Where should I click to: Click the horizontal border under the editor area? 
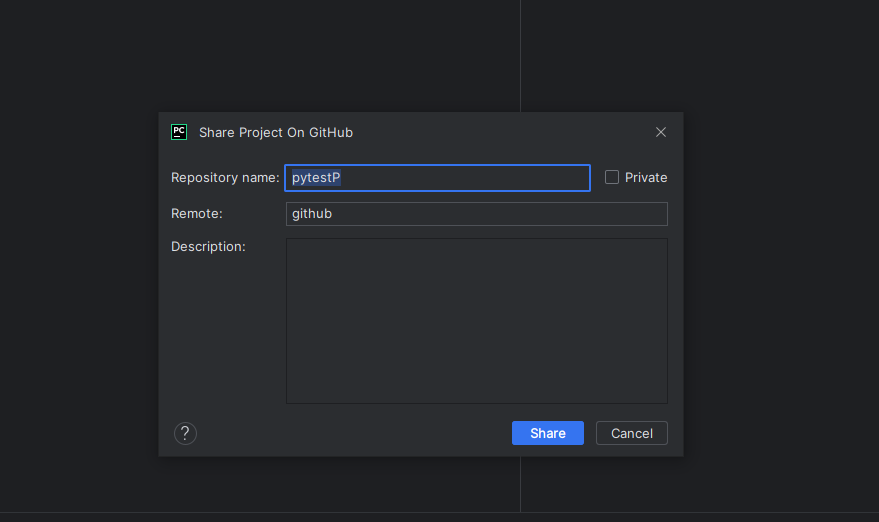(x=440, y=512)
